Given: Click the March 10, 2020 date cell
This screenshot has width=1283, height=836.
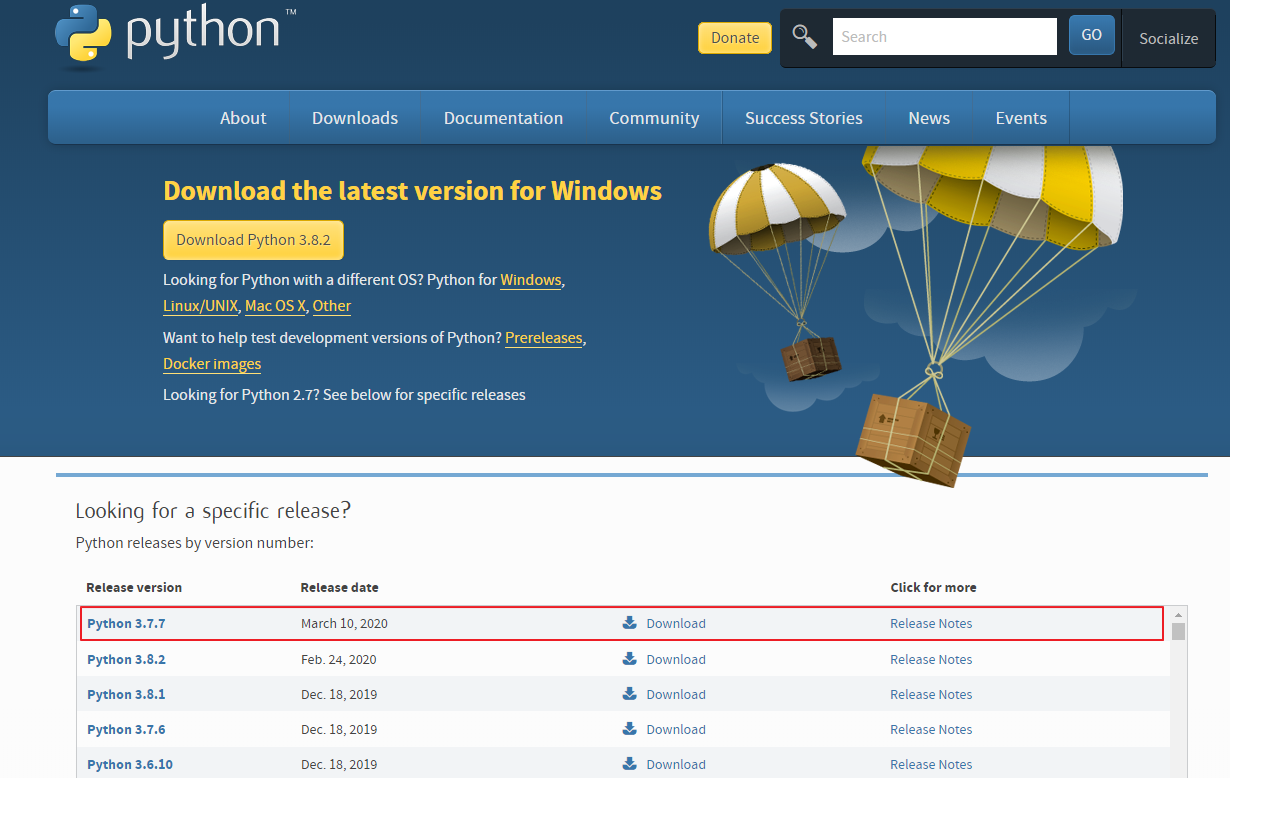Looking at the screenshot, I should tap(344, 623).
